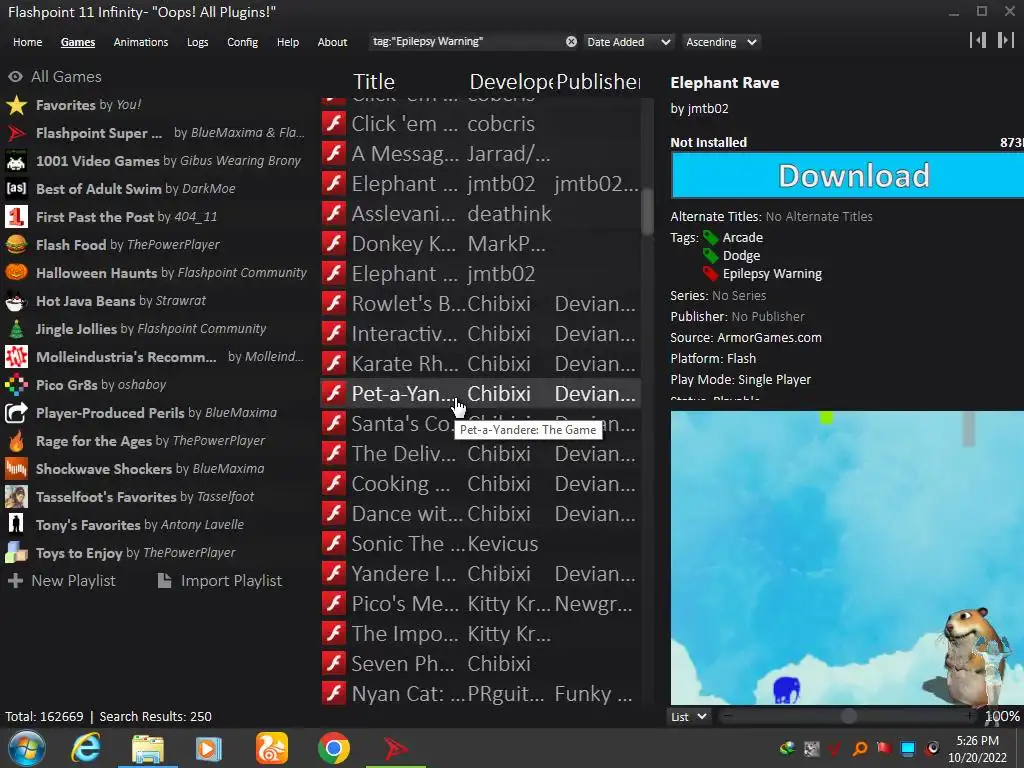Click the Flash icon beside Nyan Cat row
The width and height of the screenshot is (1024, 768).
point(334,694)
